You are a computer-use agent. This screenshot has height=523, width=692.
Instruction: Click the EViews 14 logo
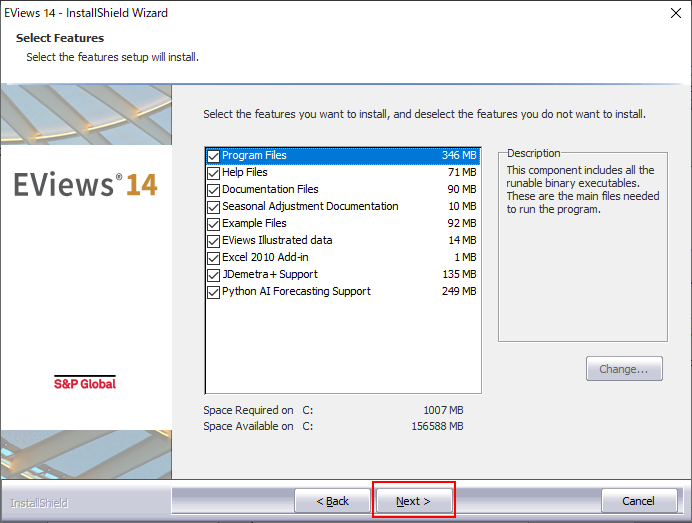click(86, 184)
